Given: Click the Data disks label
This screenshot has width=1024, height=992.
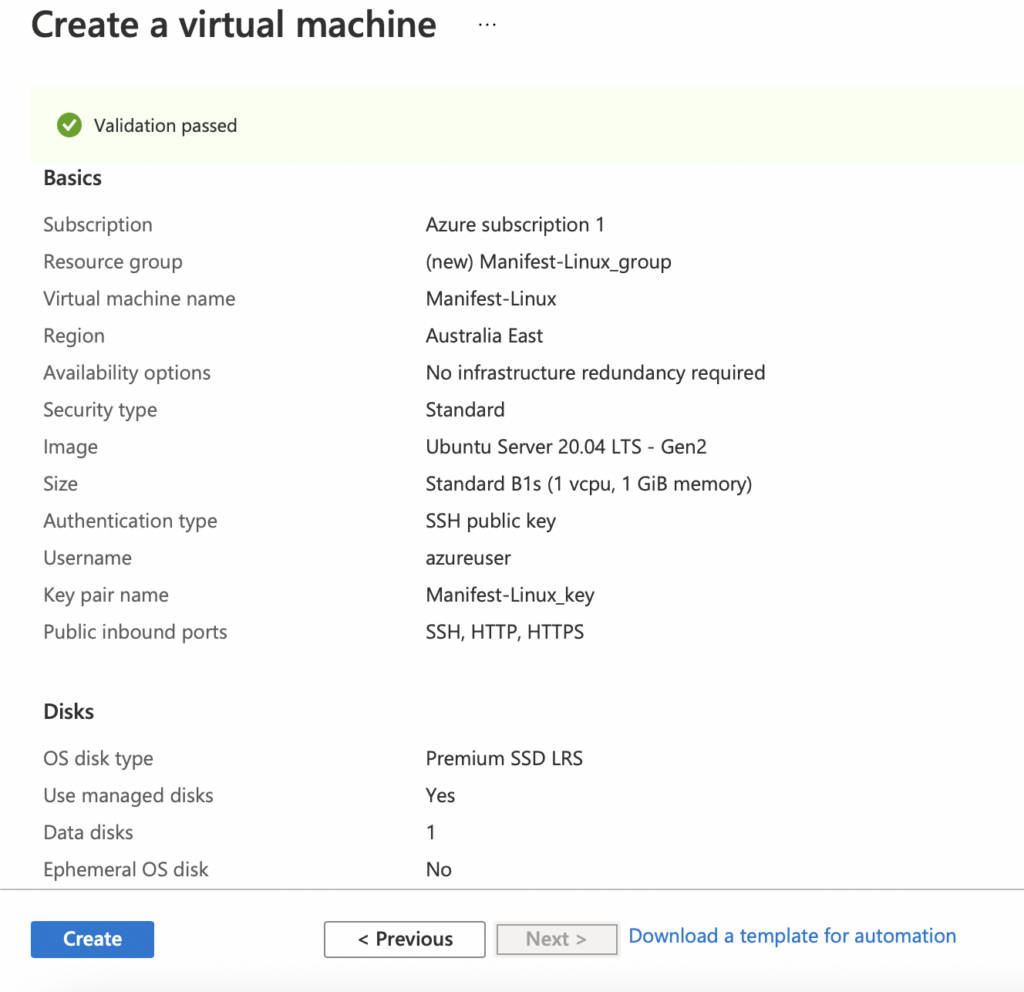Looking at the screenshot, I should pos(88,833).
